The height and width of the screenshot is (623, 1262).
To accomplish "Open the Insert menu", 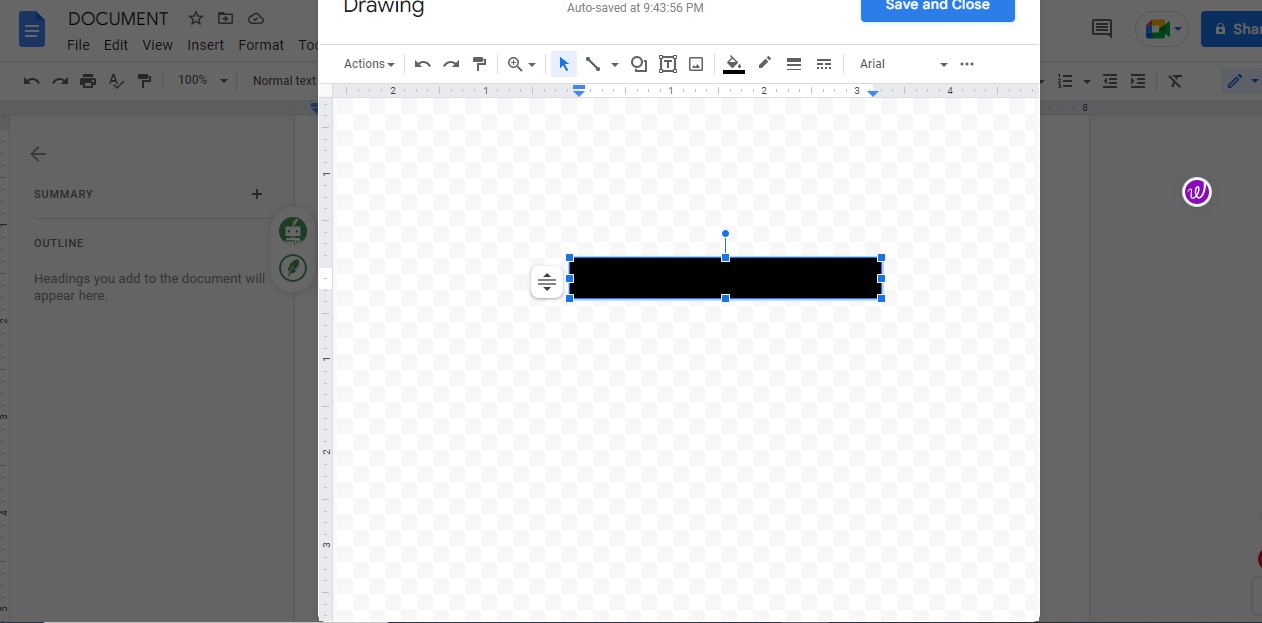I will click(205, 44).
